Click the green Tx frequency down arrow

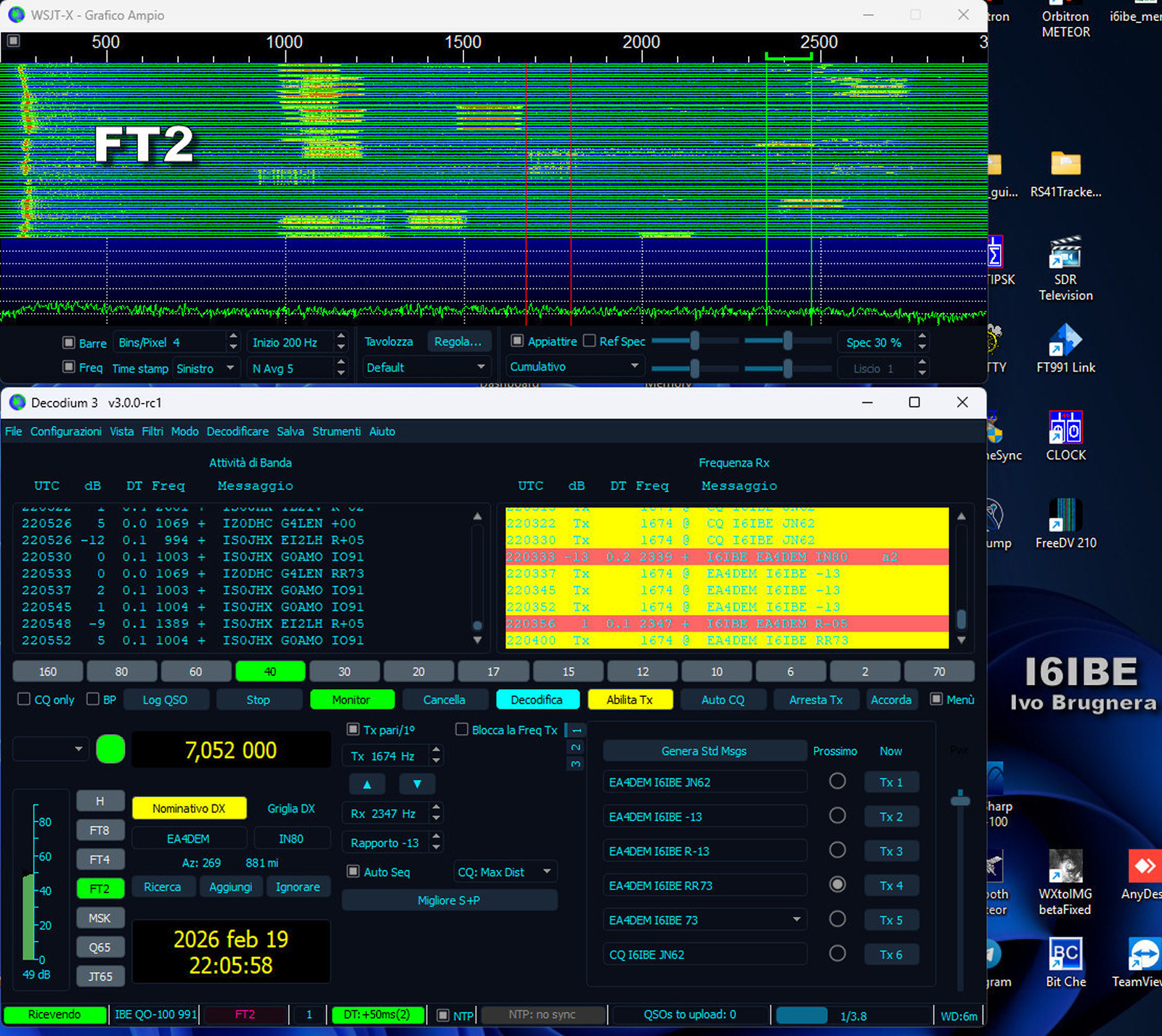click(x=417, y=784)
